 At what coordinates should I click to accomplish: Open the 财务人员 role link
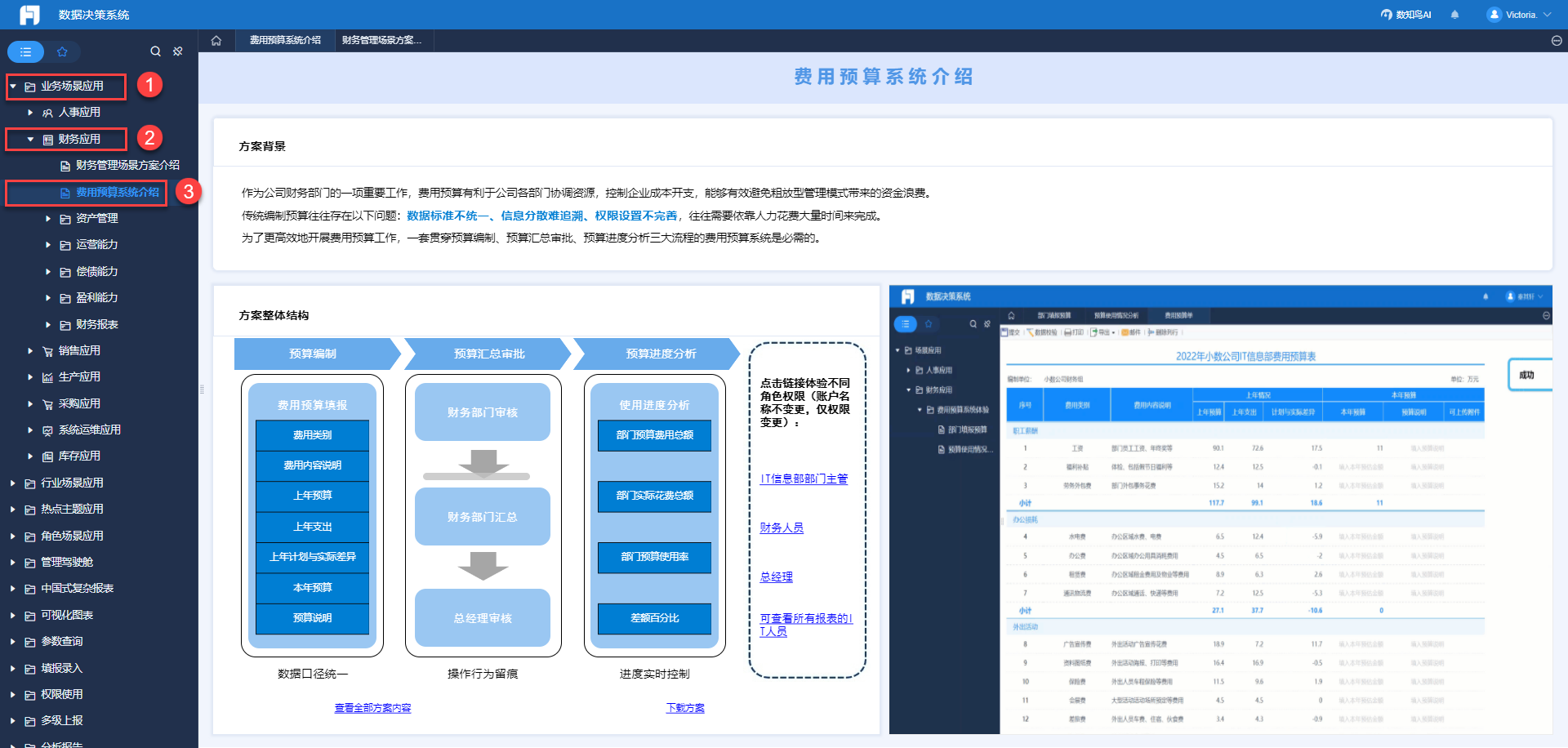782,528
